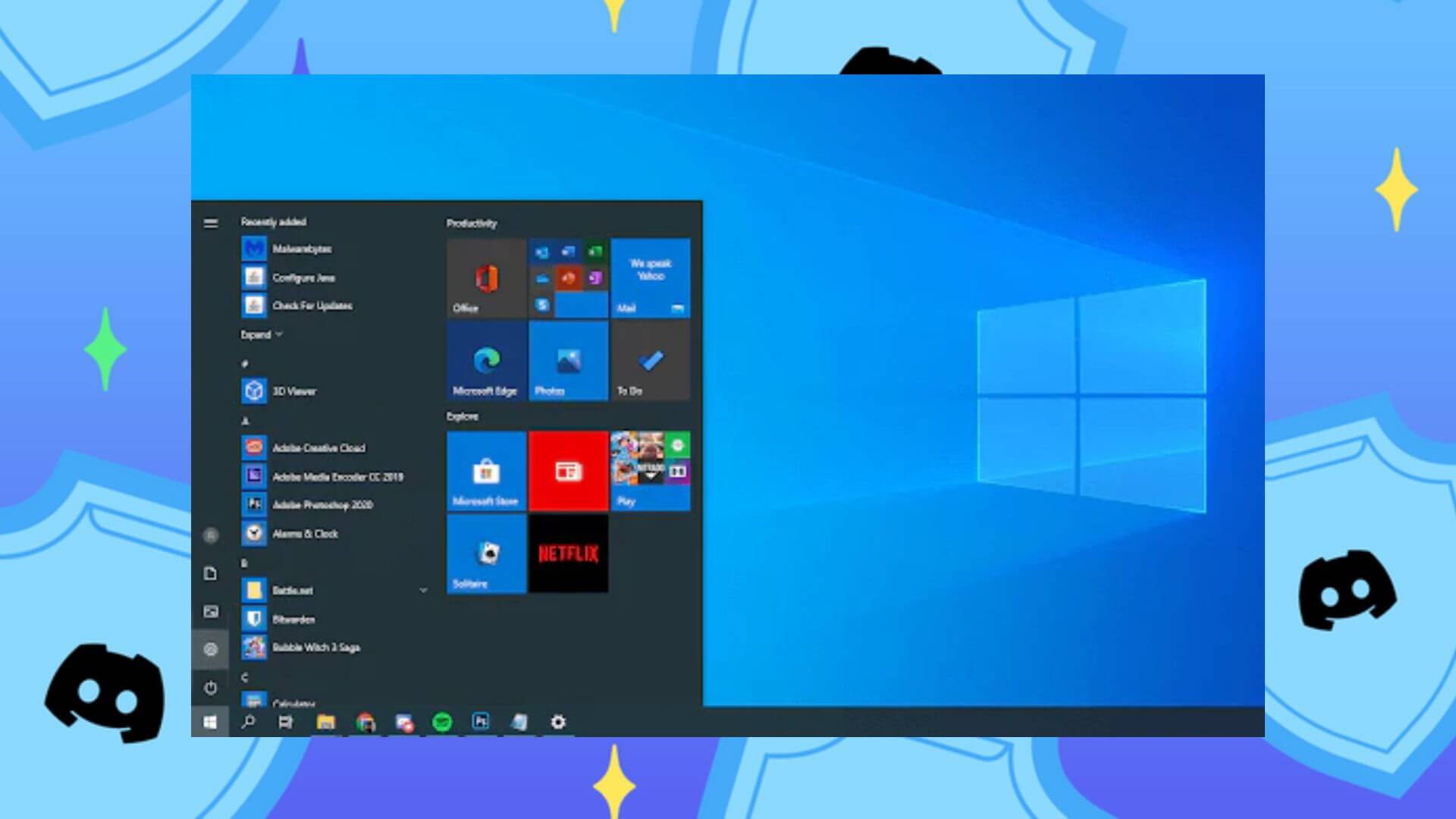The width and height of the screenshot is (1456, 819).
Task: Launch Bitwarden from app list
Action: pos(278,620)
